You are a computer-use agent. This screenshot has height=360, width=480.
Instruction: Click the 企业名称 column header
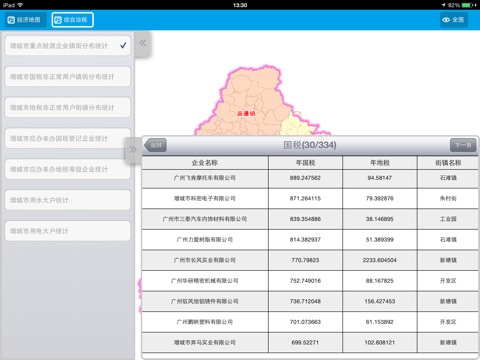point(205,163)
